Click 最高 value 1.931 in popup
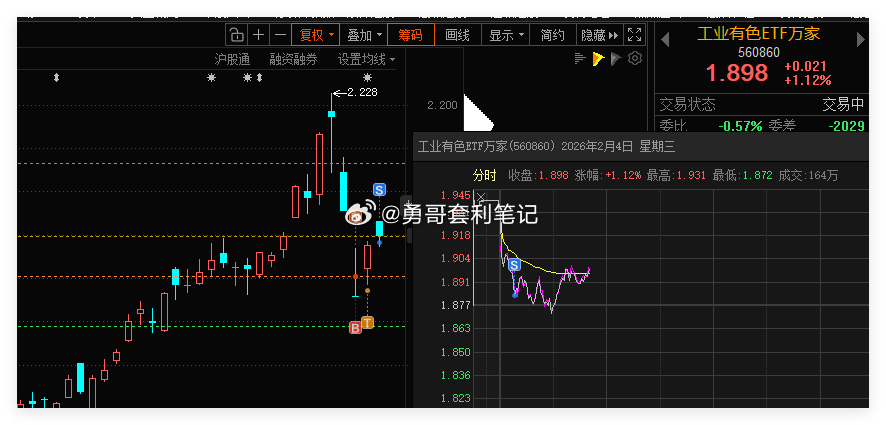 [690, 176]
